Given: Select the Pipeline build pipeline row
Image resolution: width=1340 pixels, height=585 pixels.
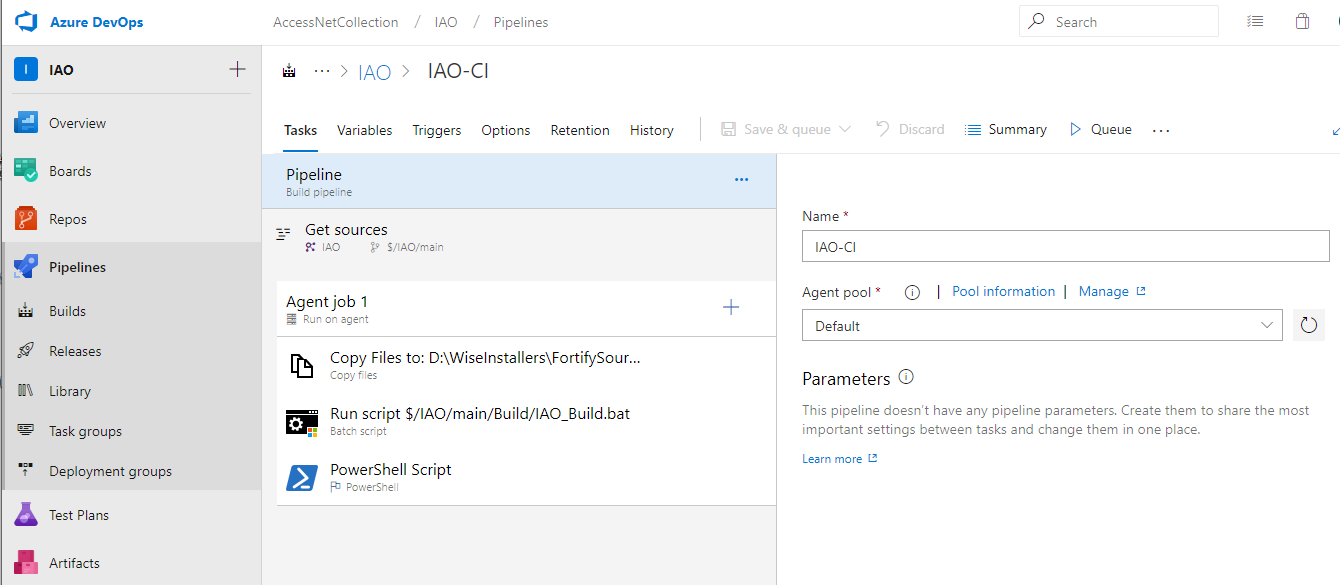Looking at the screenshot, I should (519, 181).
